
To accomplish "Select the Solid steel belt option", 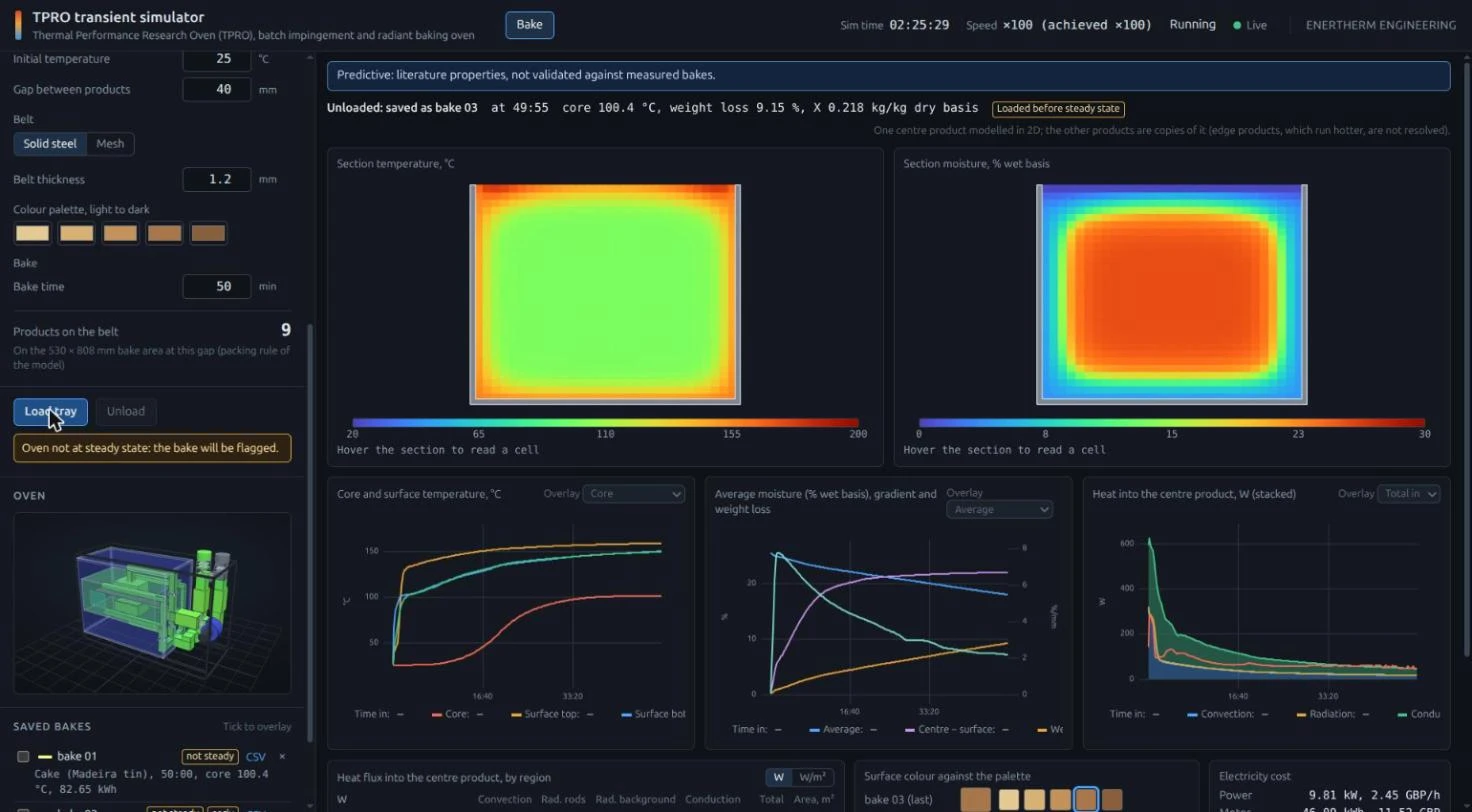I will (50, 144).
